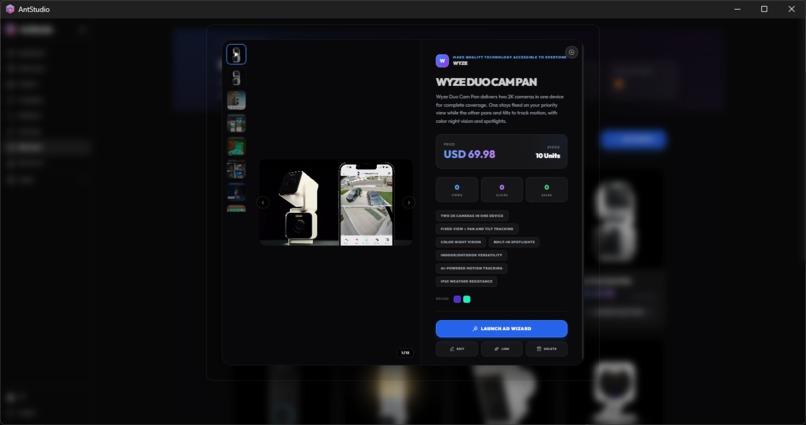Click the main product image
The height and width of the screenshot is (425, 806).
click(x=336, y=202)
